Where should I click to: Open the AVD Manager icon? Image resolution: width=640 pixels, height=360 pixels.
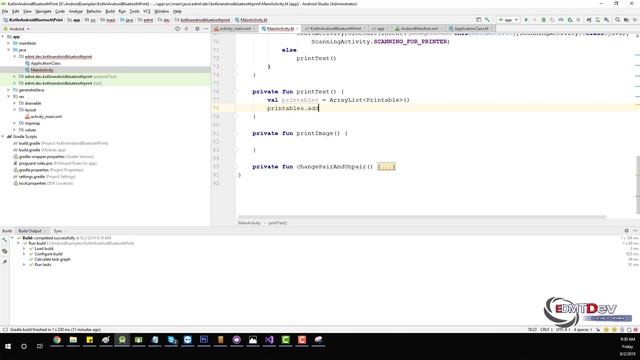click(598, 20)
